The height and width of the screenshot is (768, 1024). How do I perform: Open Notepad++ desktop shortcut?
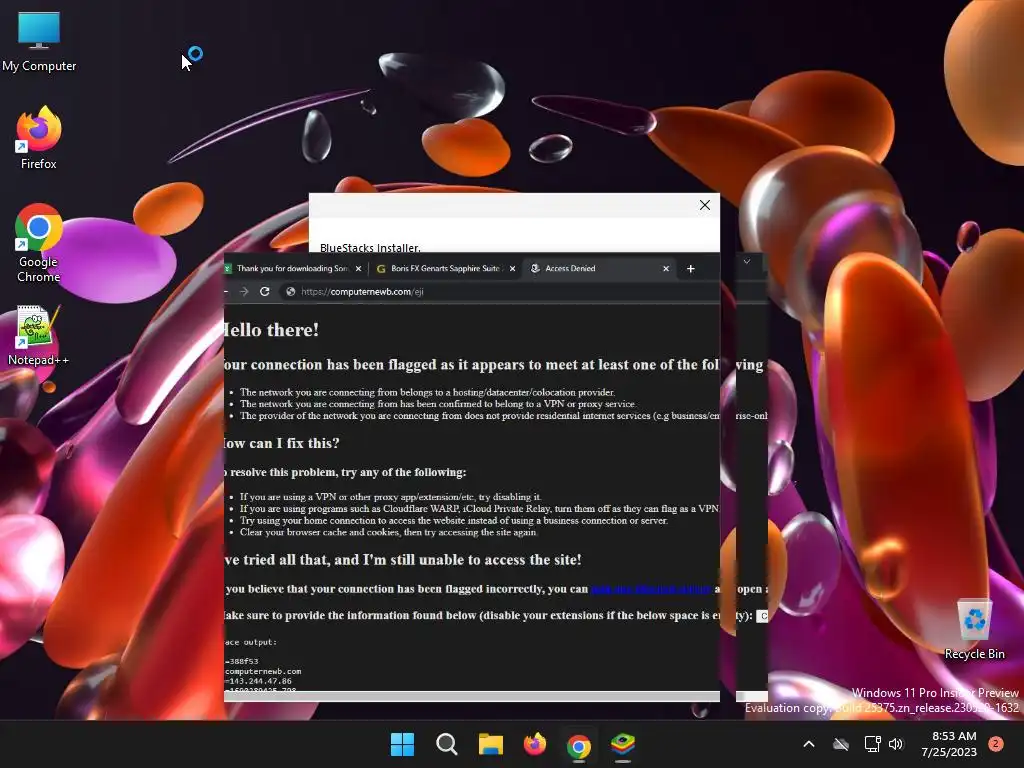39,335
